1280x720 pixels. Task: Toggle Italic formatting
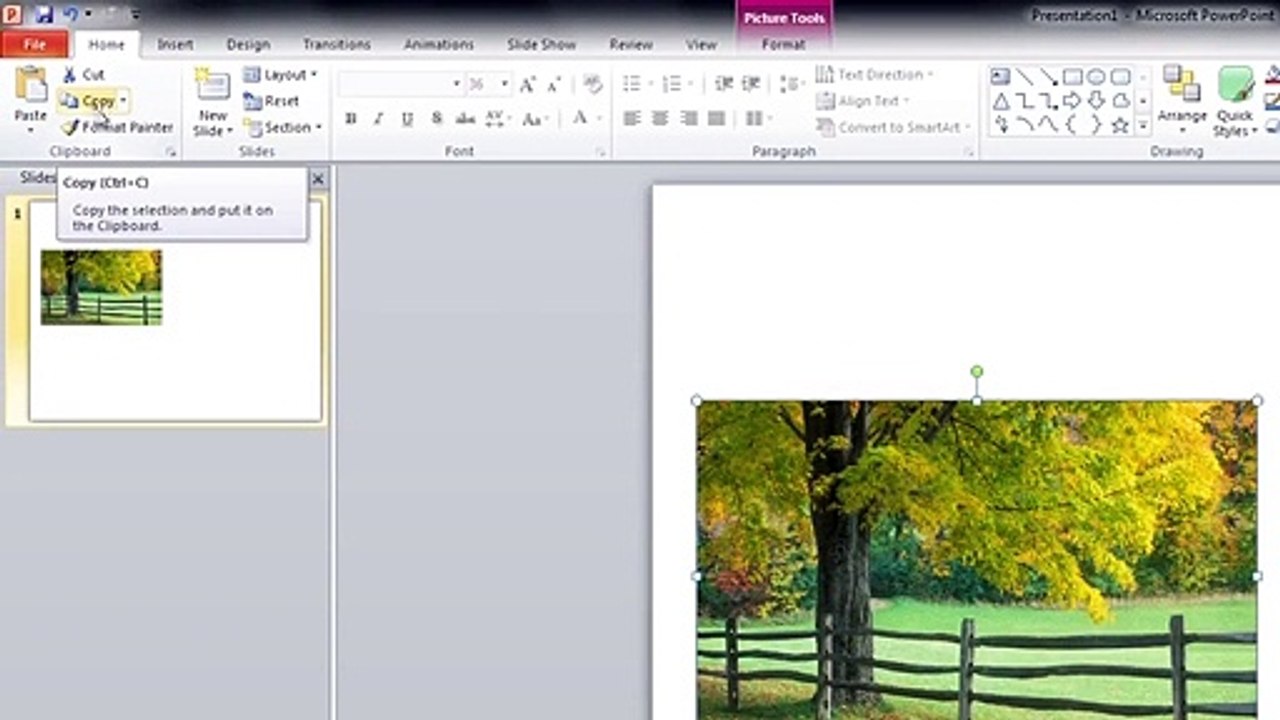[378, 119]
